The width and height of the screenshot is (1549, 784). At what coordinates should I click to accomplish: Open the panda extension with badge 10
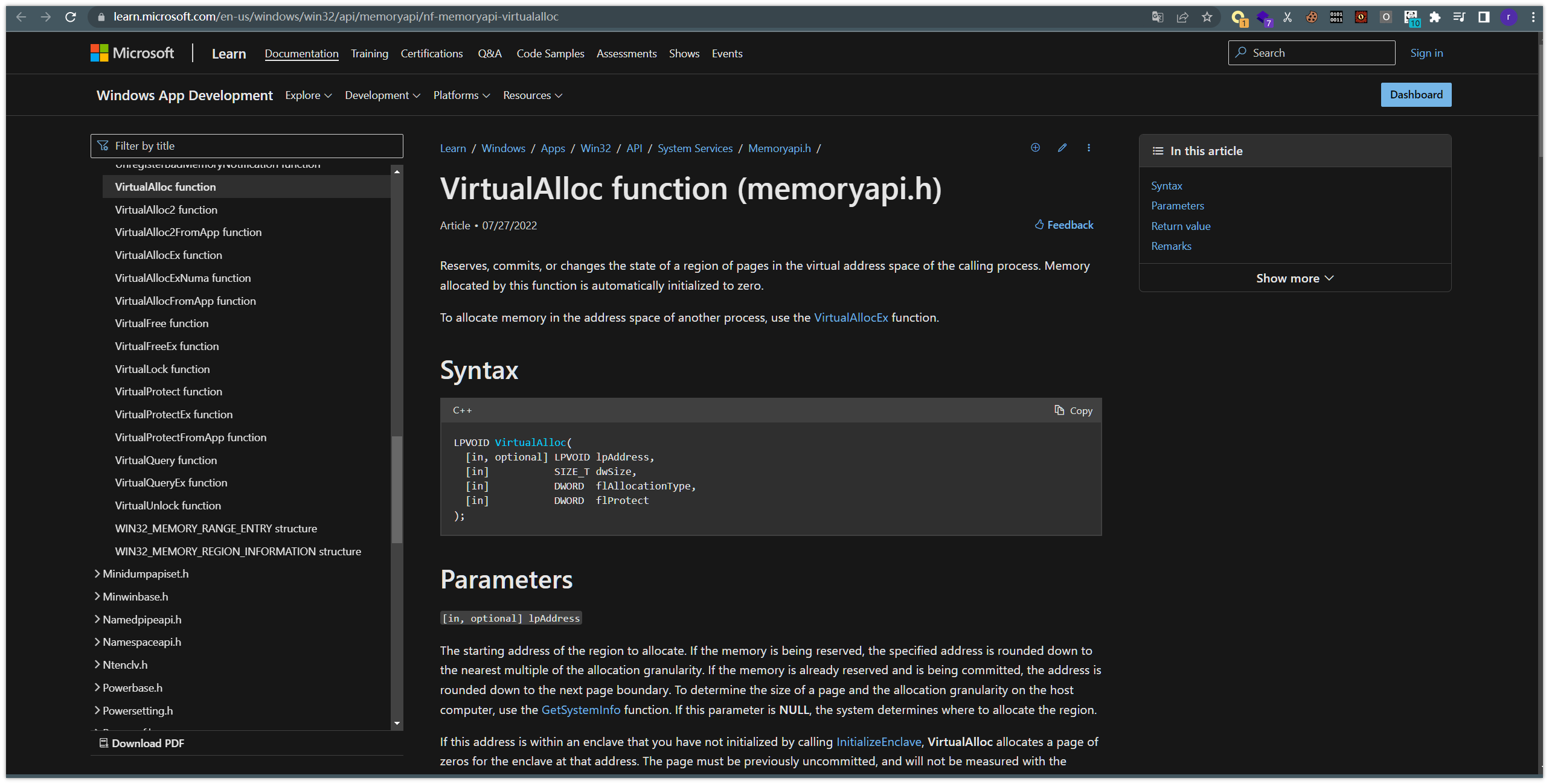click(x=1411, y=18)
